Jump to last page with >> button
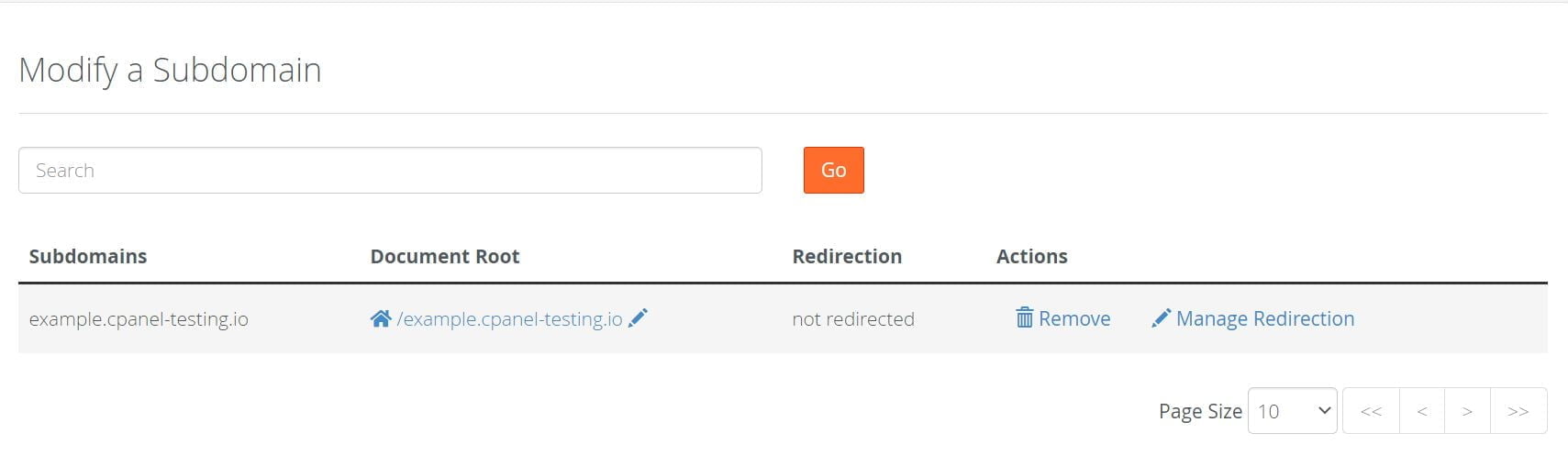This screenshot has height=467, width=1568. 1518,411
